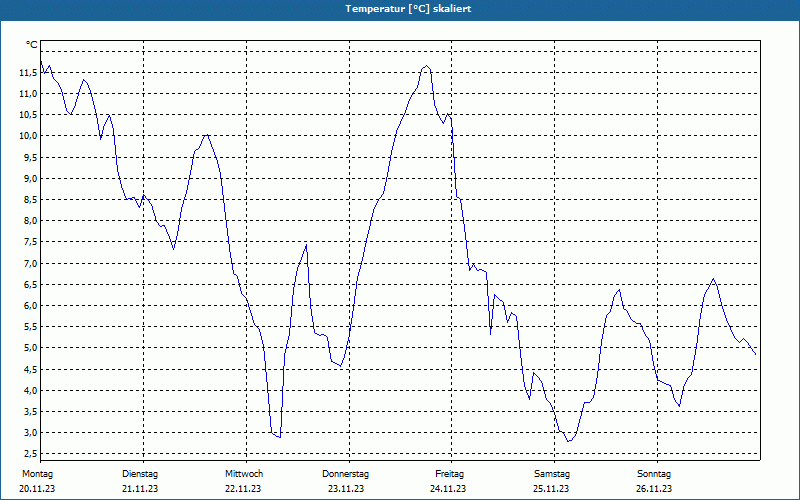Select the 8,0 y-axis value
Screen dimensions: 800x500
[30, 221]
